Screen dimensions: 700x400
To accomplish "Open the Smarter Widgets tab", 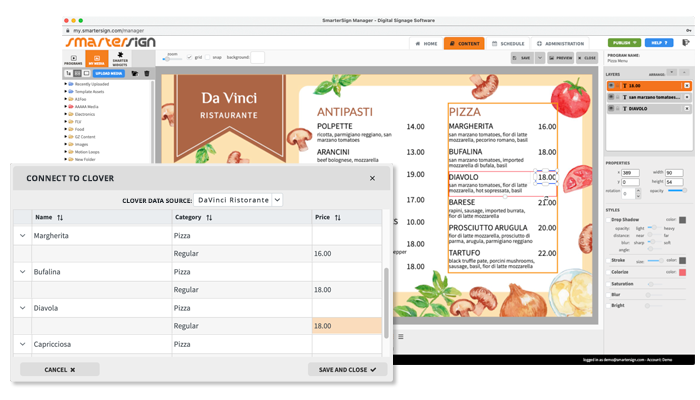I will (120, 59).
